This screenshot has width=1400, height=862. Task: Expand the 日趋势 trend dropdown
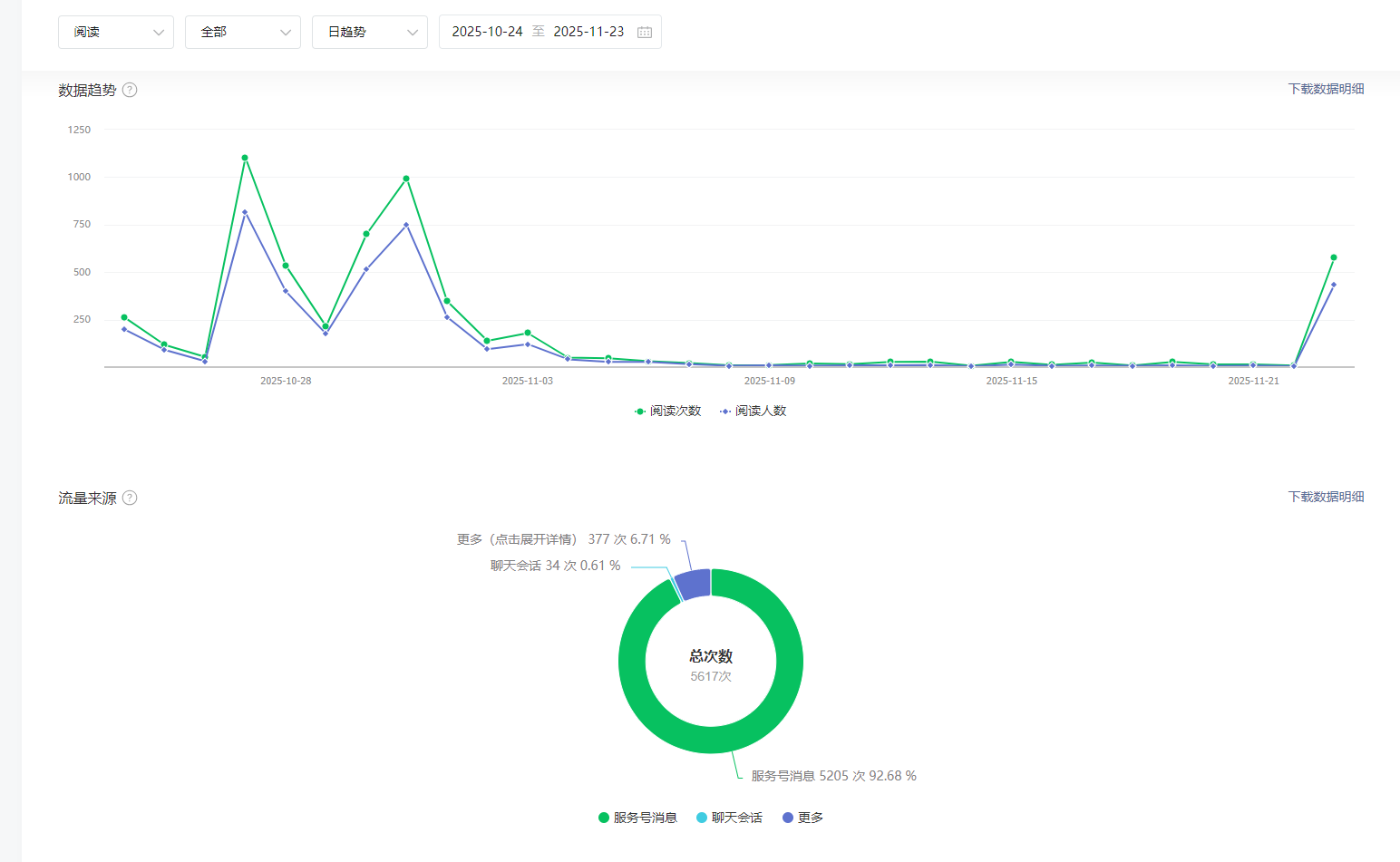(x=370, y=32)
